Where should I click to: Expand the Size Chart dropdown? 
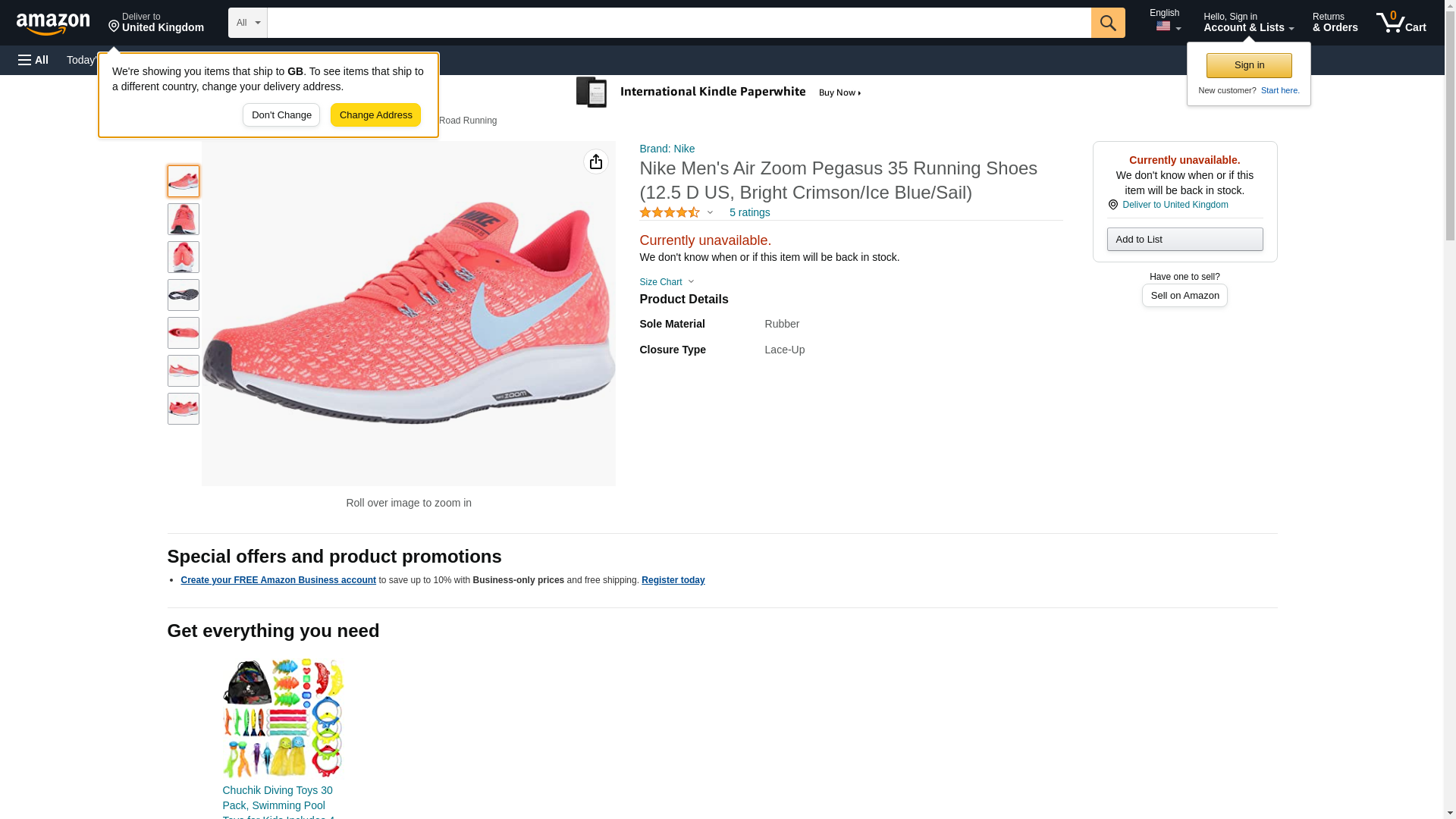(666, 282)
